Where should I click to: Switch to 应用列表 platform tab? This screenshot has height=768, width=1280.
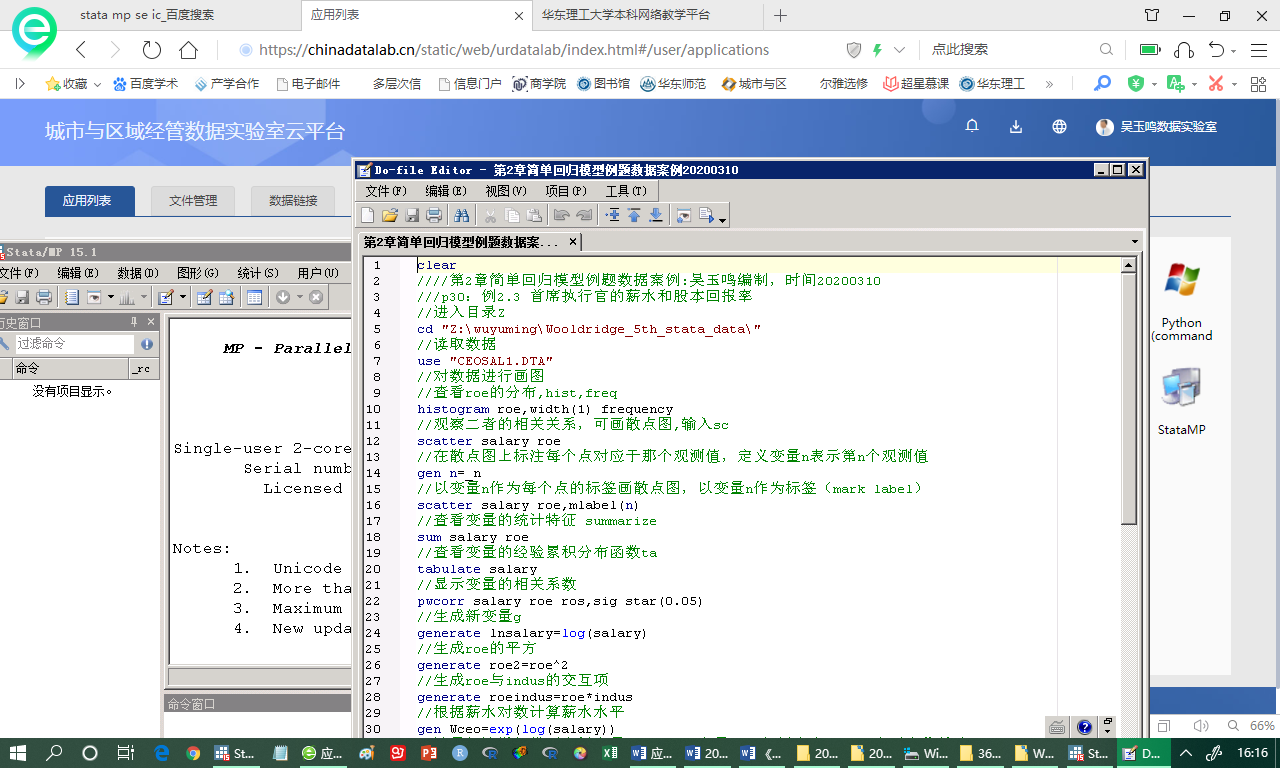pos(90,200)
